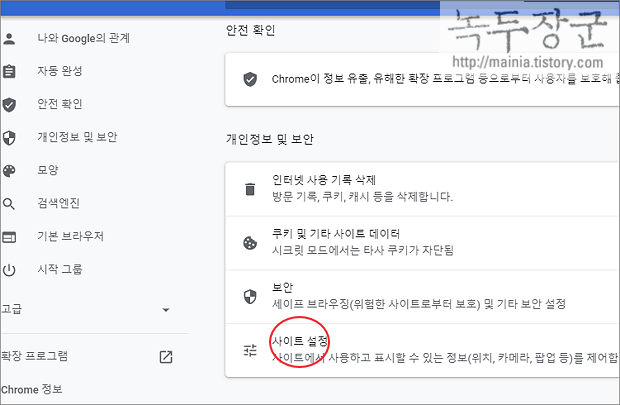620x405 pixels.
Task: Open 쿠키 및 기타 사이트 데이터 settings
Action: (x=422, y=243)
